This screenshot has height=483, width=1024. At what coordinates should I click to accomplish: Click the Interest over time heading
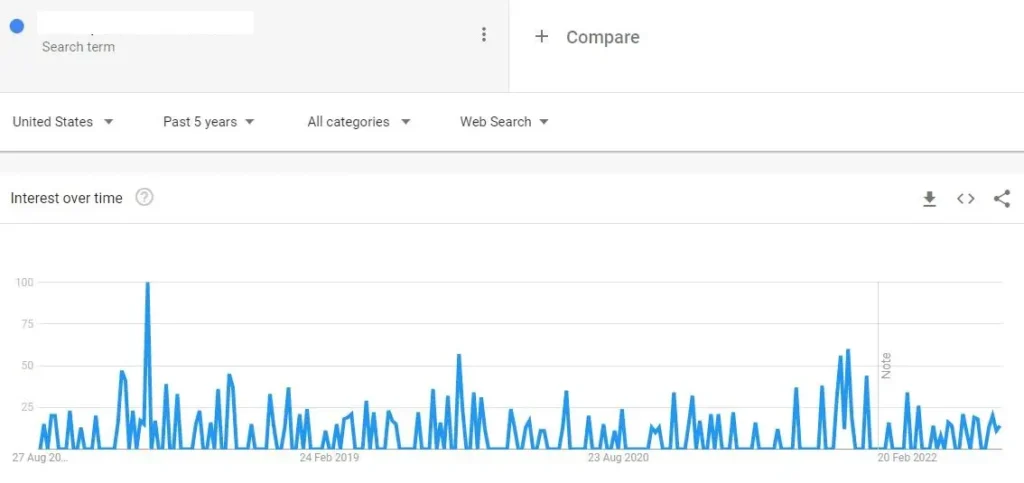click(66, 198)
